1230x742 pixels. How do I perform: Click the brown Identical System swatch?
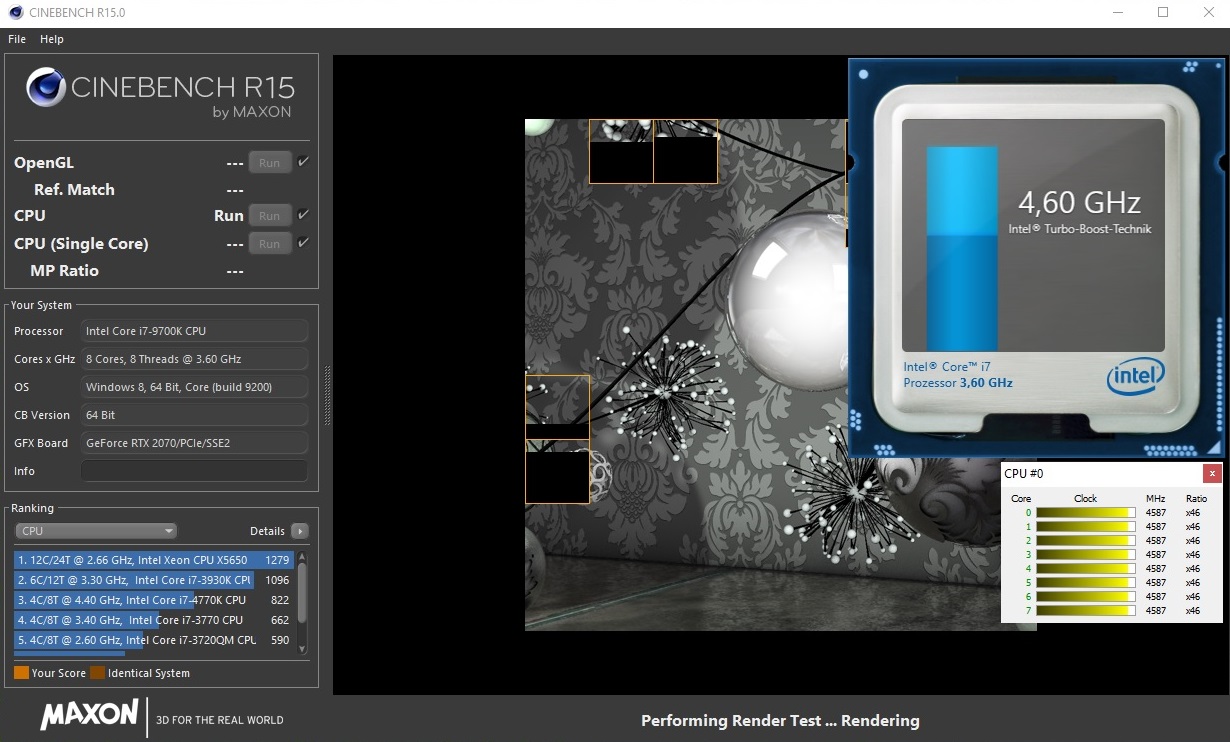97,673
